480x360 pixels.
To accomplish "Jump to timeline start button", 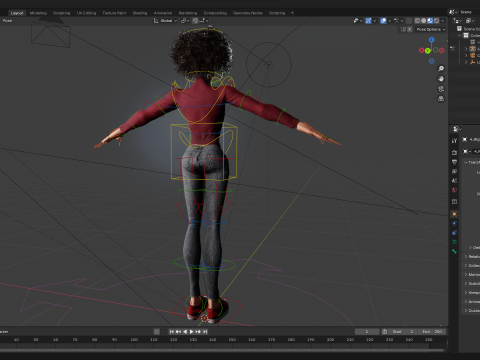I will [x=172, y=332].
